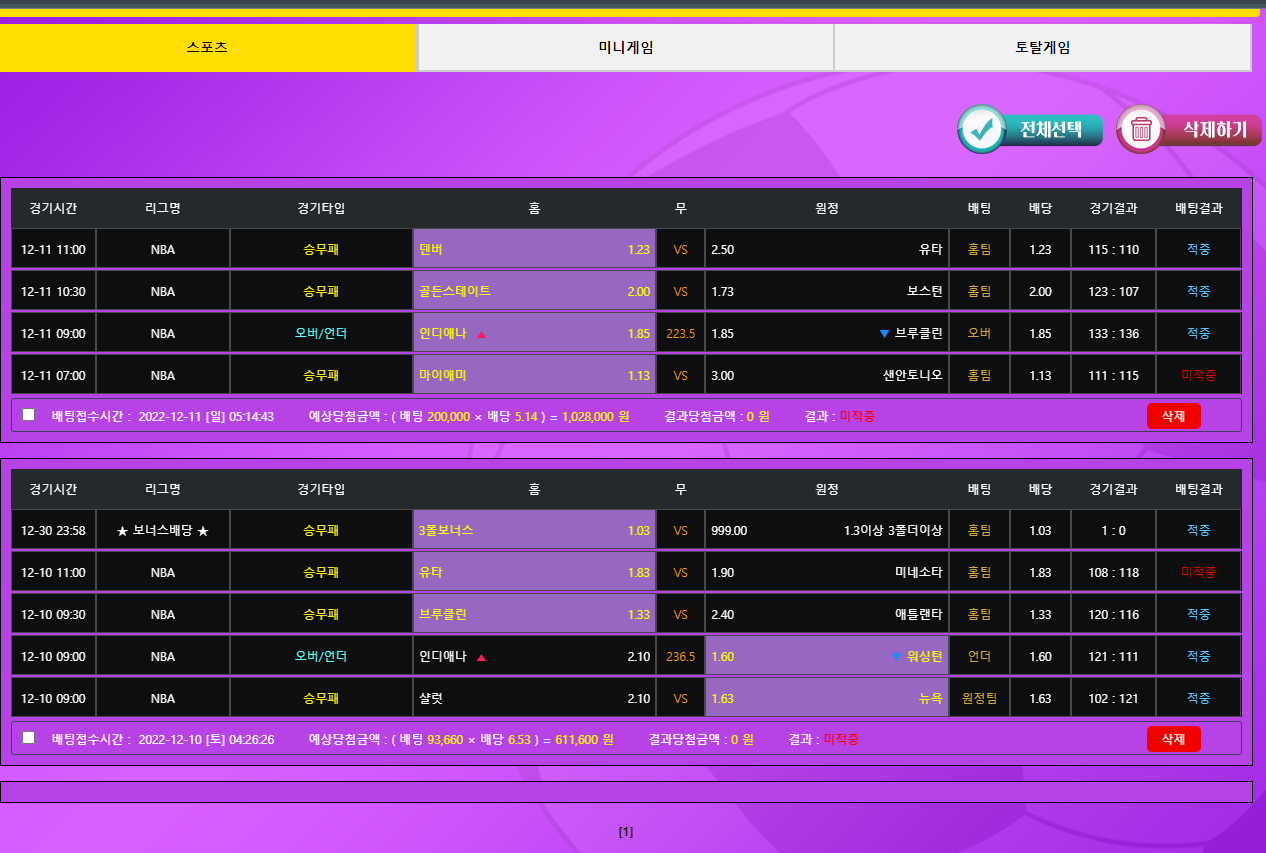Select the 마이애미 1.13 home cell

click(x=534, y=376)
